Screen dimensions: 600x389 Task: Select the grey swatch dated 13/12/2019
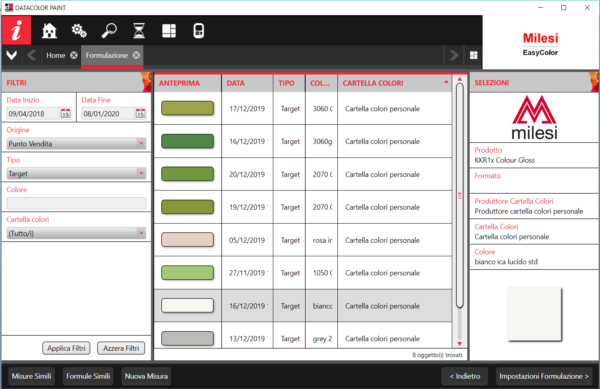tap(188, 339)
